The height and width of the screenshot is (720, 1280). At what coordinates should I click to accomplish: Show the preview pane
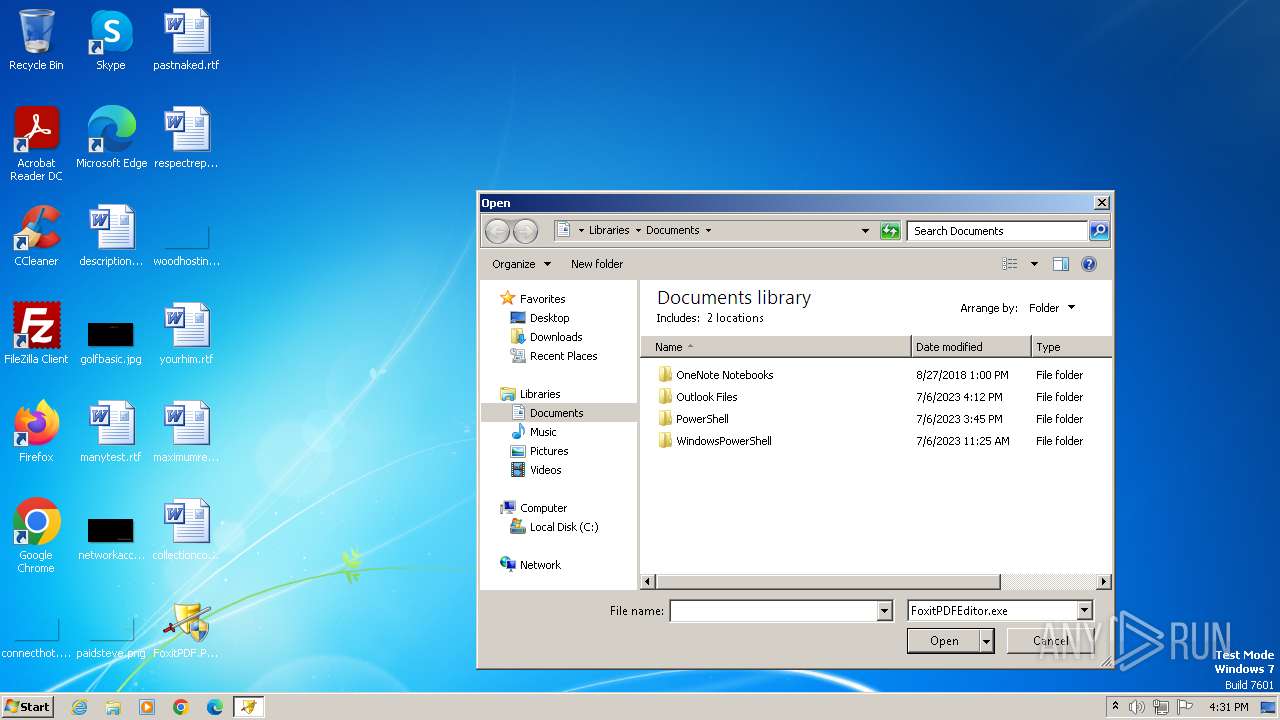(x=1061, y=264)
